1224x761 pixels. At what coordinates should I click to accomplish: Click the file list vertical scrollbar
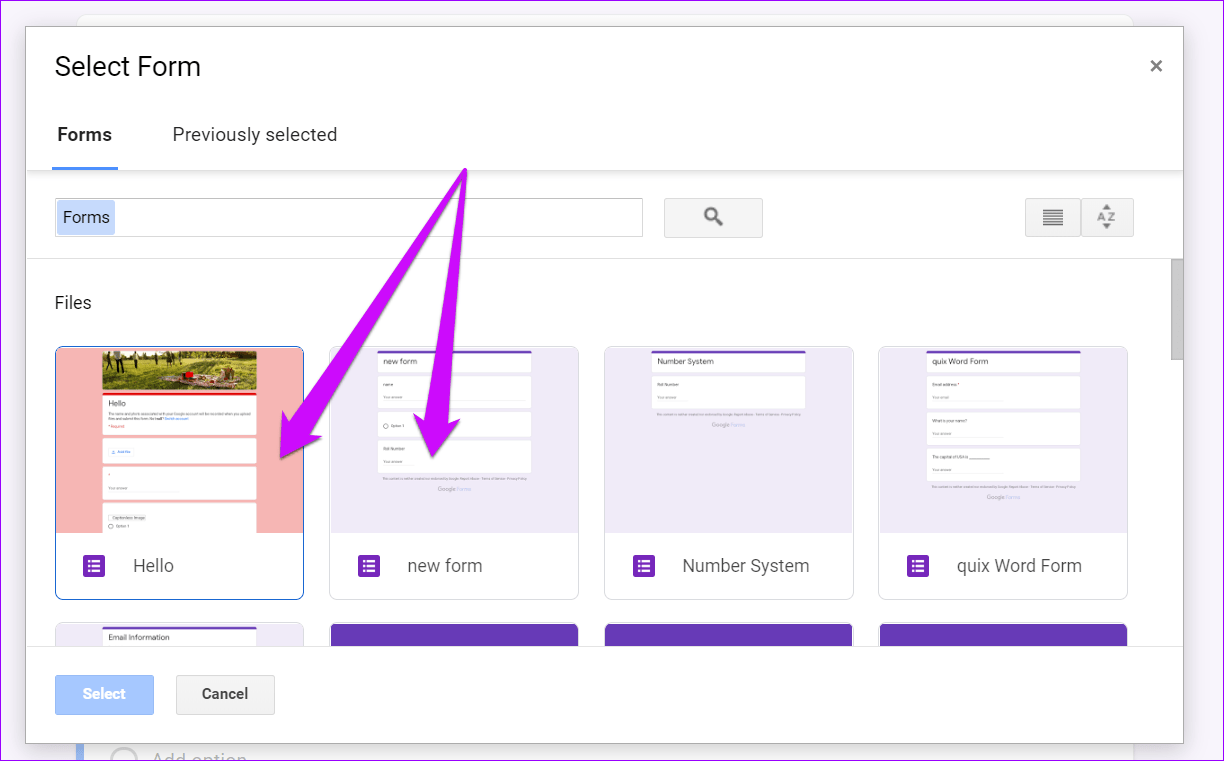click(x=1177, y=310)
